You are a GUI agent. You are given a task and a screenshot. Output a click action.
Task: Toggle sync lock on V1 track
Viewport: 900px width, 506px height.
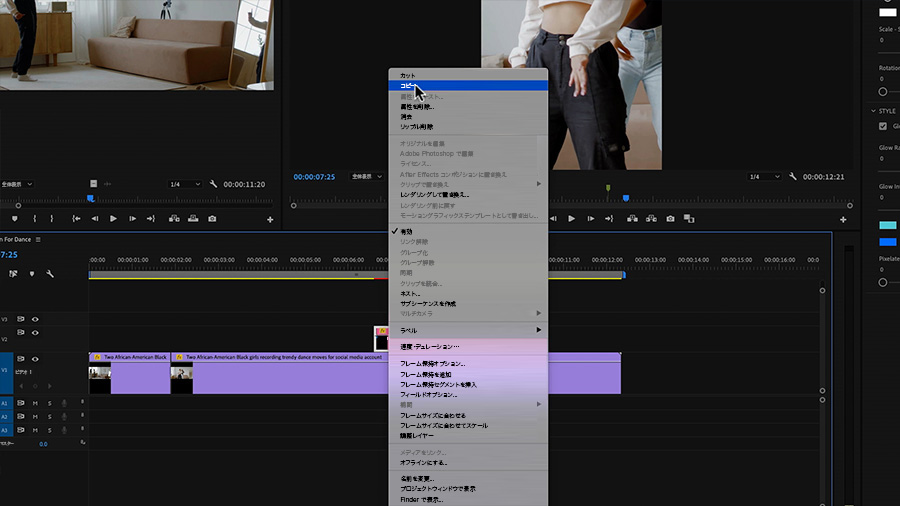tap(21, 359)
